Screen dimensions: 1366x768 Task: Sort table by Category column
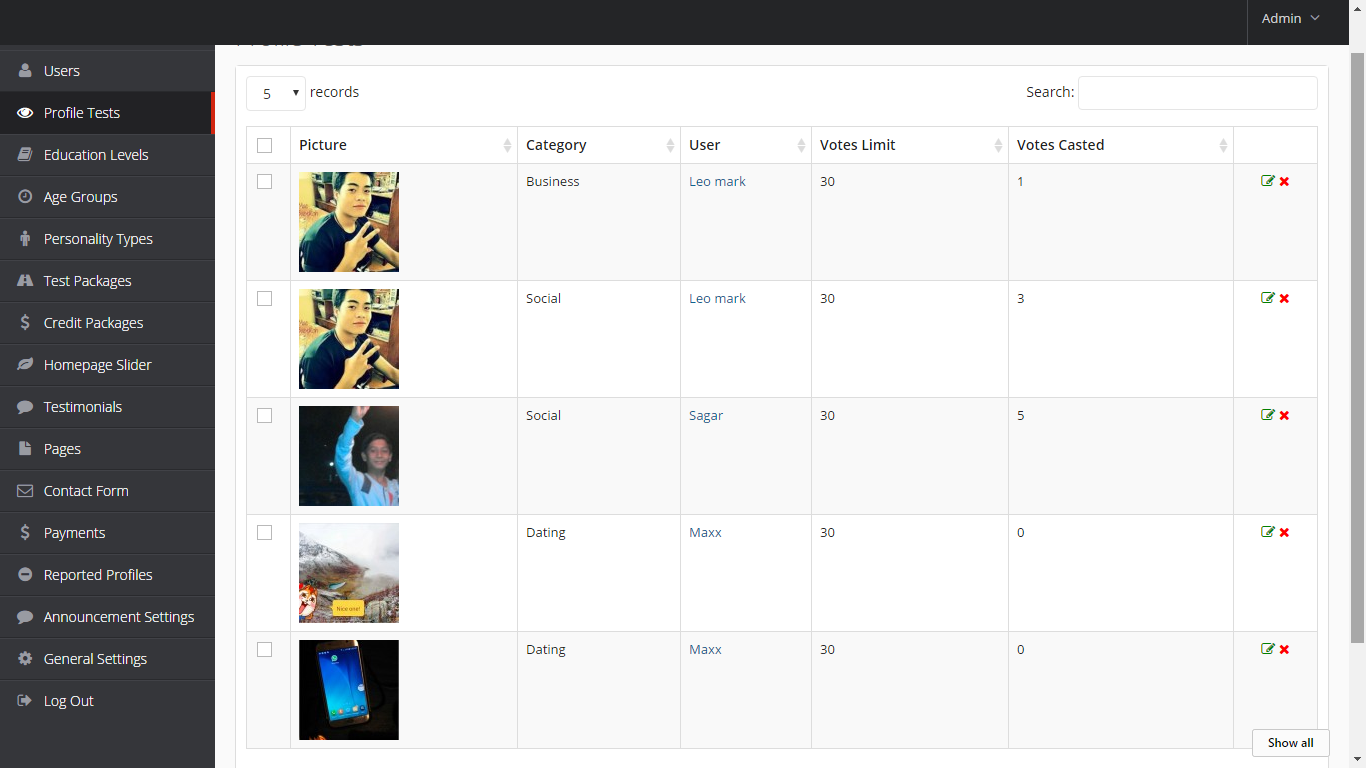click(x=599, y=145)
